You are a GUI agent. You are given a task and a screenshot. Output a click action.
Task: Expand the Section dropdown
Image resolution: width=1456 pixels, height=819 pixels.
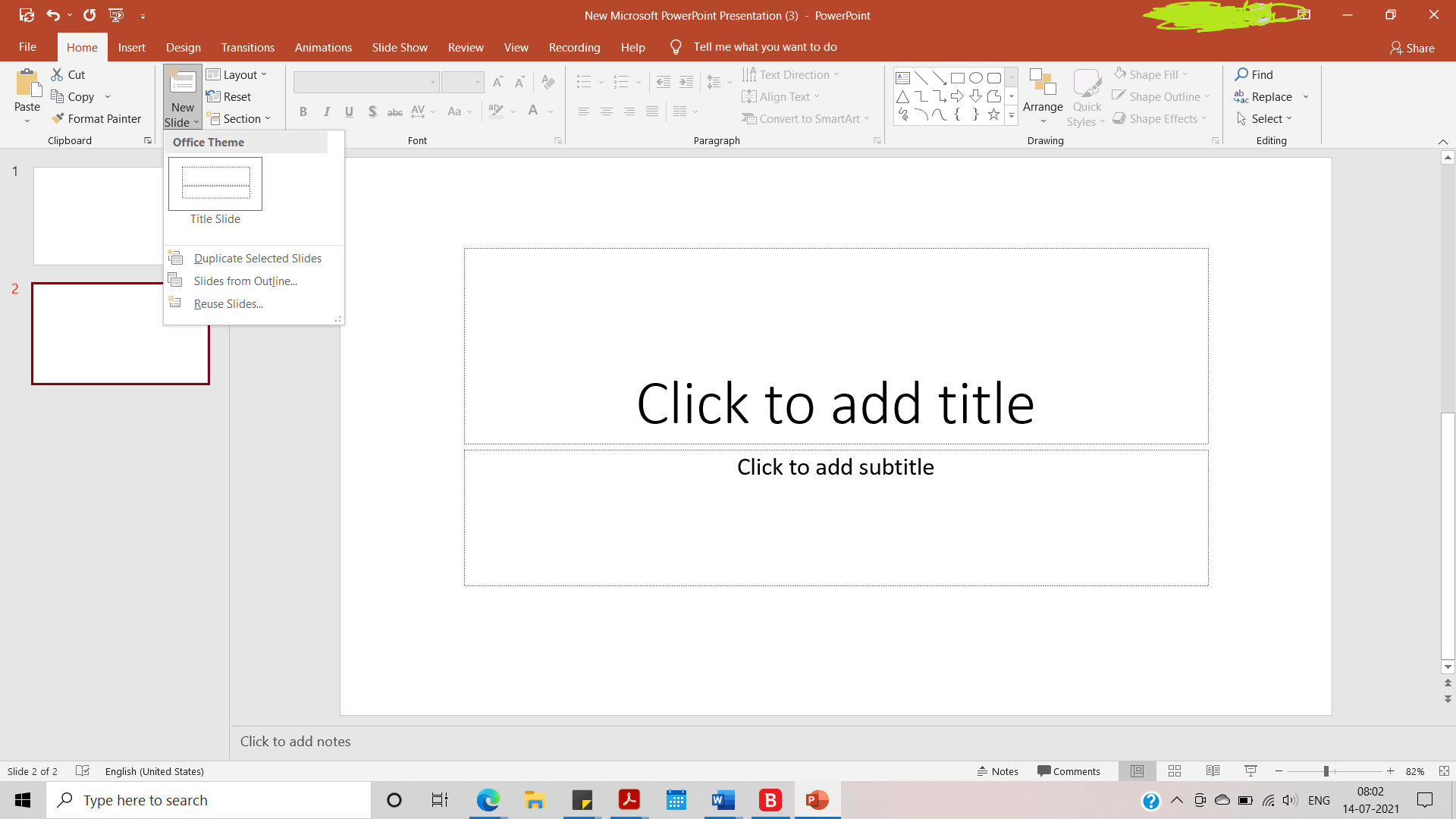(x=238, y=119)
